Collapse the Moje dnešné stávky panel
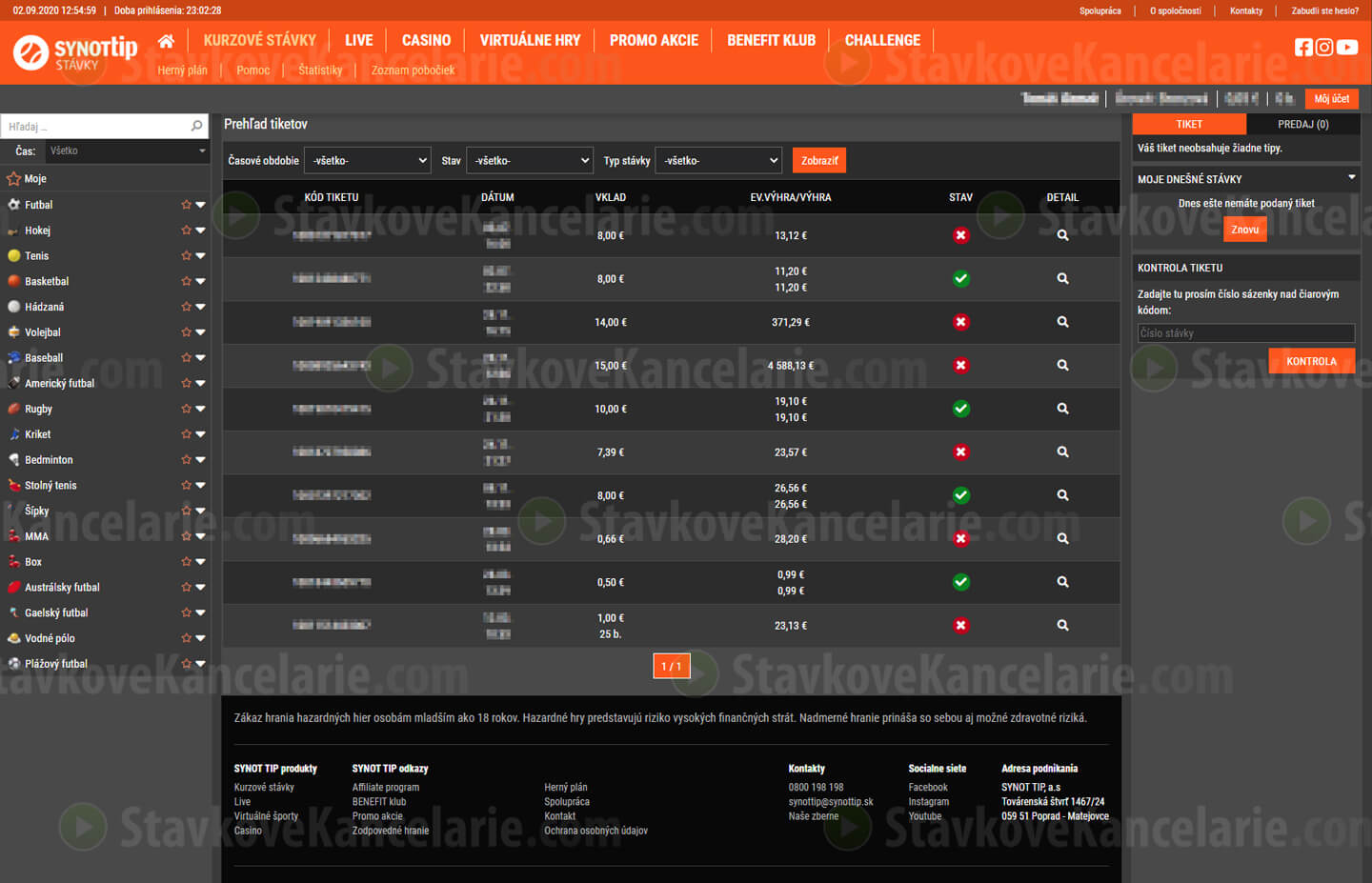 (x=1351, y=177)
